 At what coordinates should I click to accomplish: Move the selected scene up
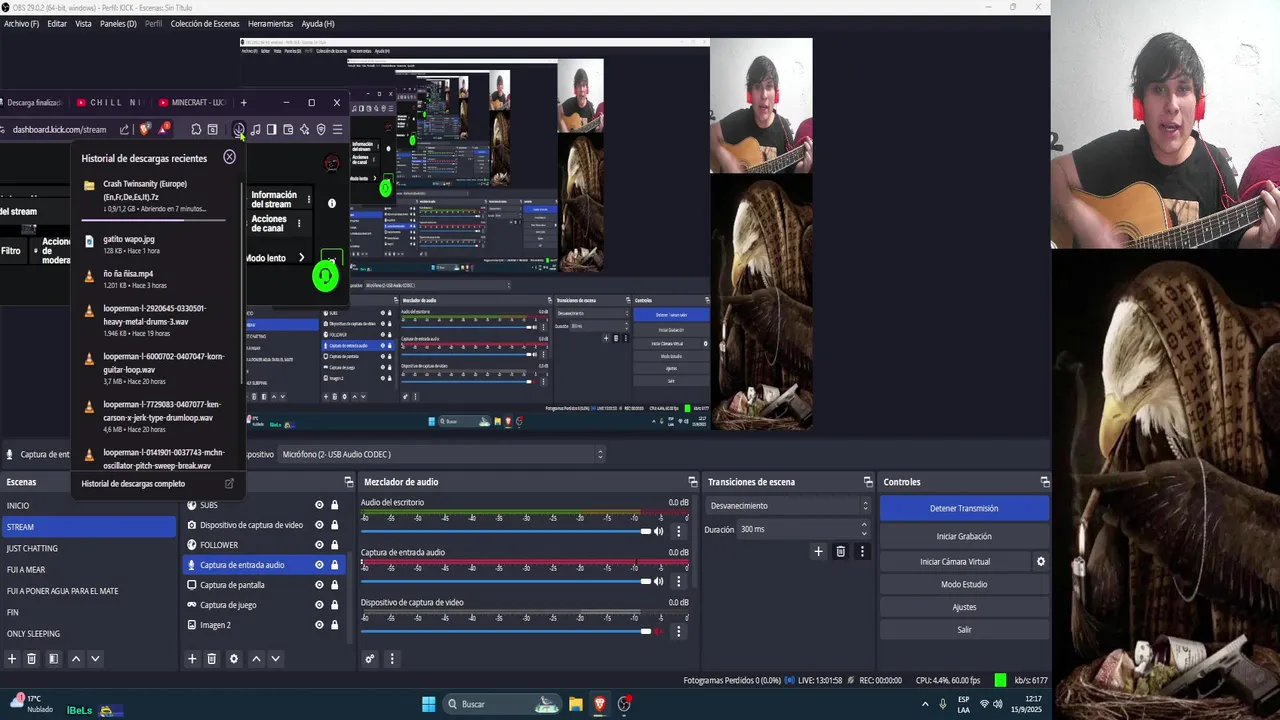tap(75, 659)
